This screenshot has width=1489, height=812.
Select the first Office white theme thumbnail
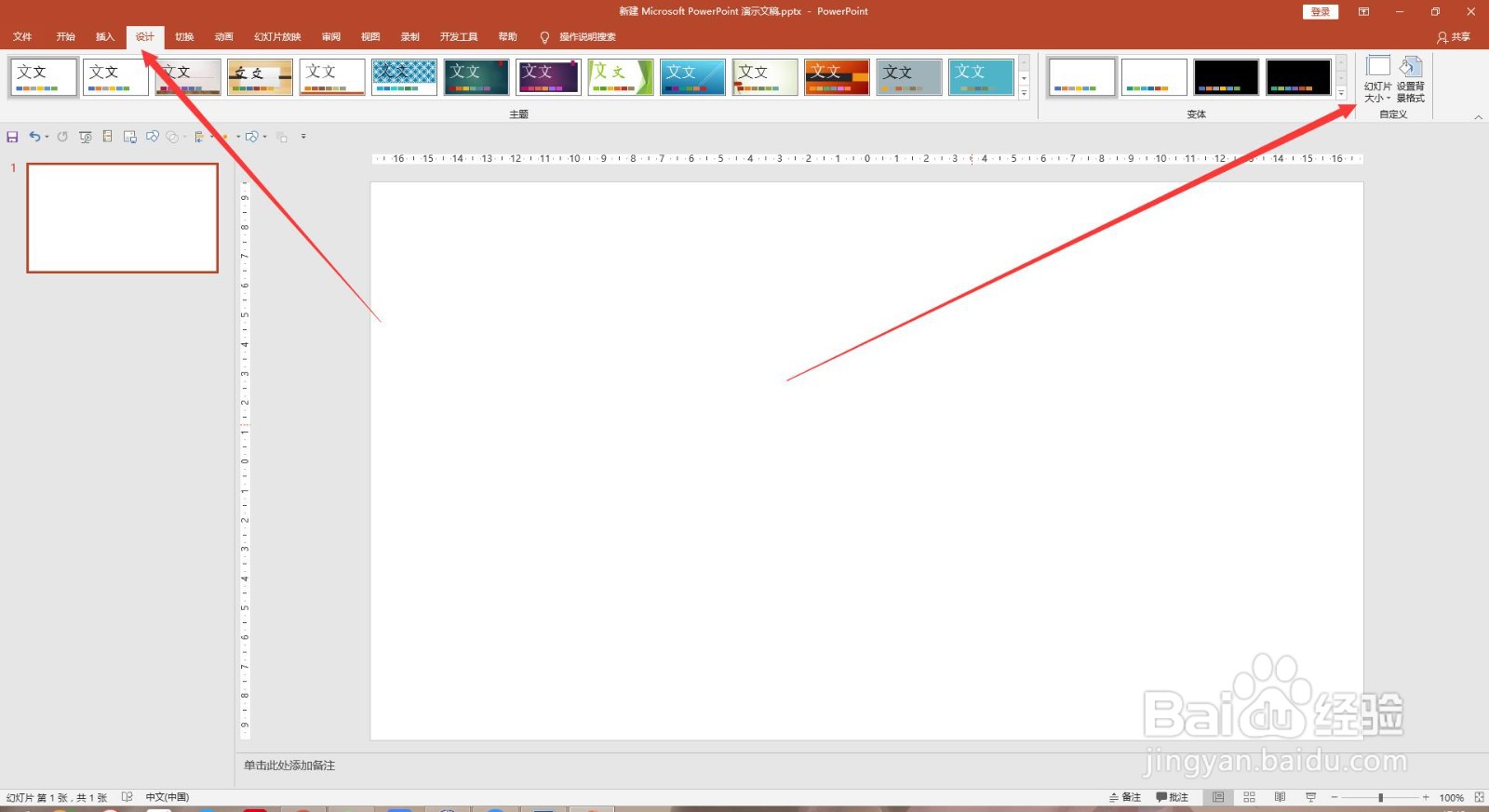pyautogui.click(x=44, y=77)
